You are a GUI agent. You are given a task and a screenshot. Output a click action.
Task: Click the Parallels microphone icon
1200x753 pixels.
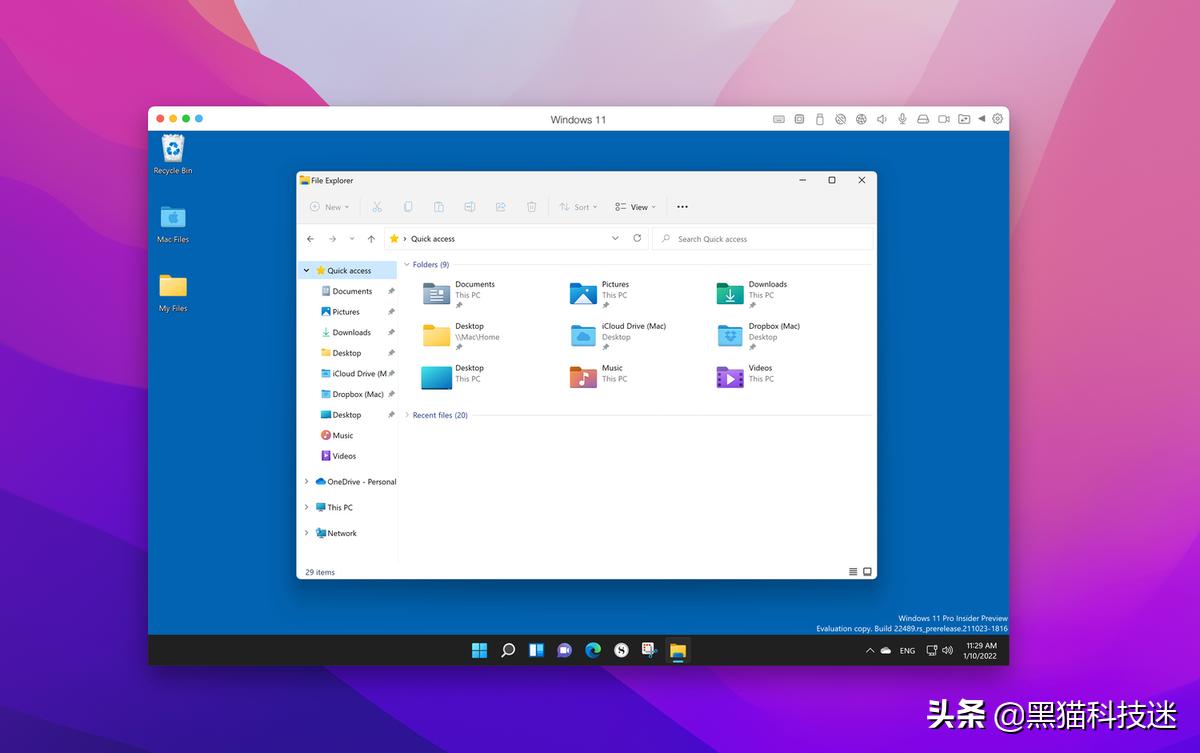902,118
